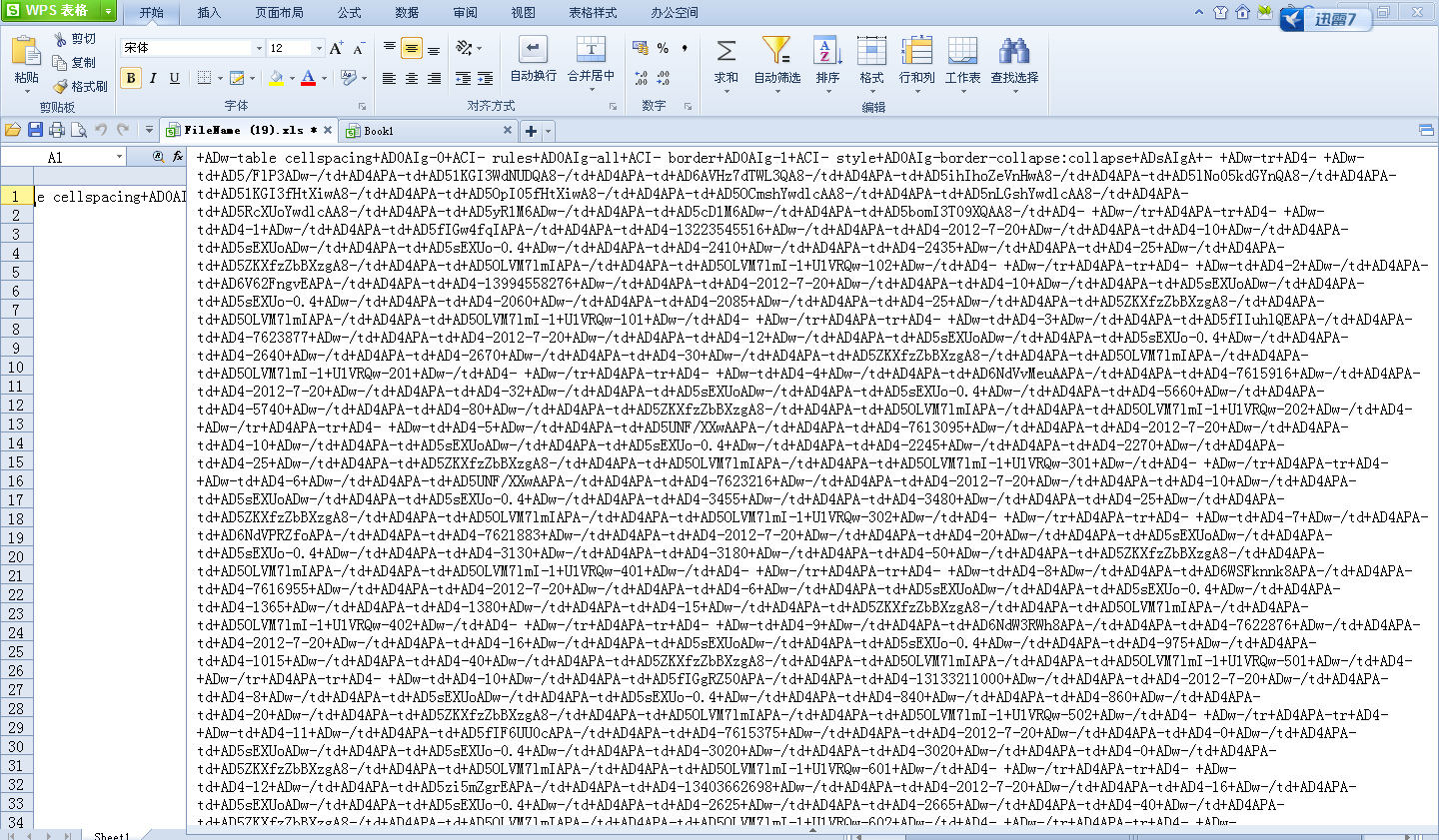Apply percent style format
1439x840 pixels.
coord(663,48)
